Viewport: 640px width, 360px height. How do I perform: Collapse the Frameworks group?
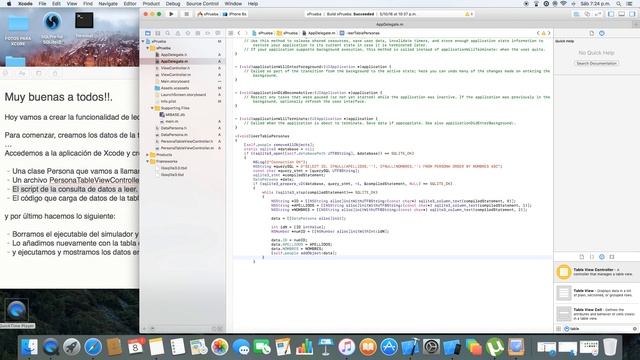[148, 161]
